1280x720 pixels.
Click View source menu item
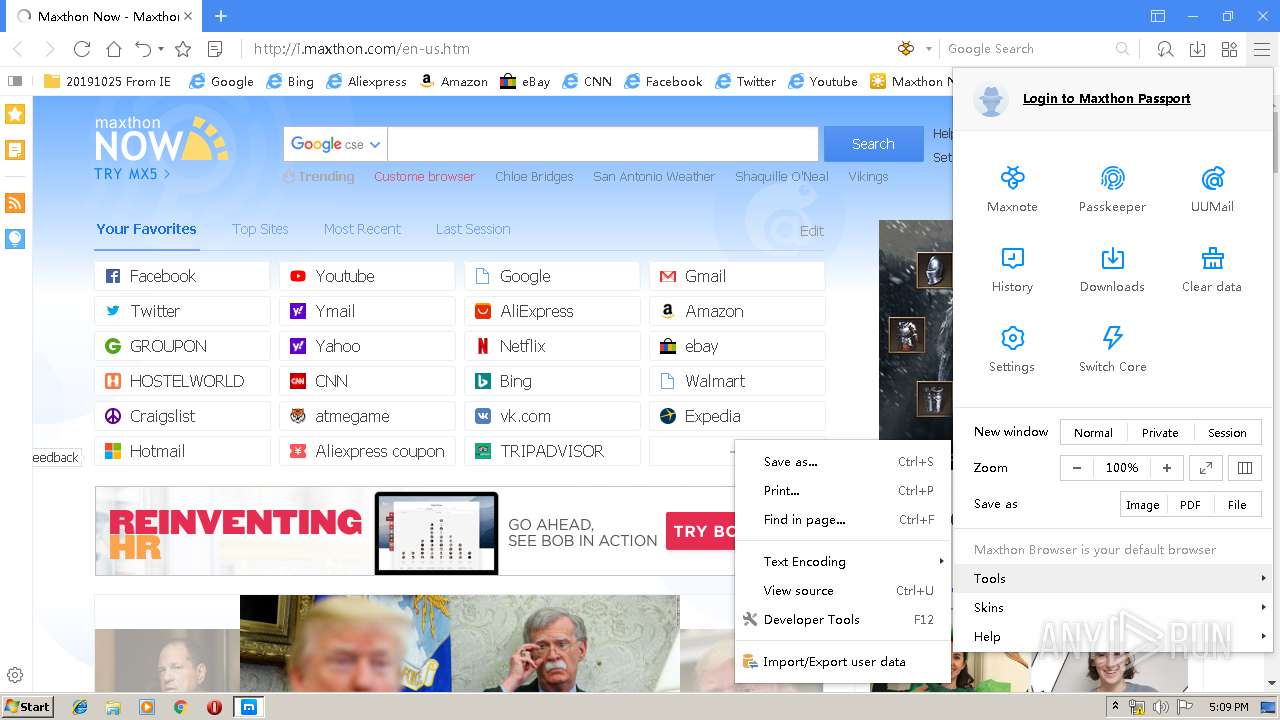842,590
